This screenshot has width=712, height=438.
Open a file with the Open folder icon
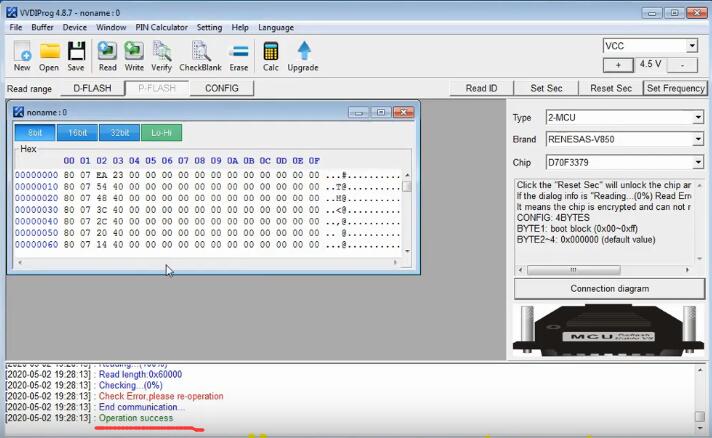pos(49,56)
